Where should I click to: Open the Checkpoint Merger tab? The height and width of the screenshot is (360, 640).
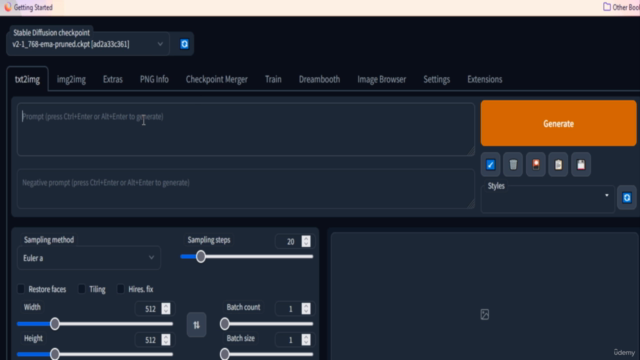click(217, 79)
